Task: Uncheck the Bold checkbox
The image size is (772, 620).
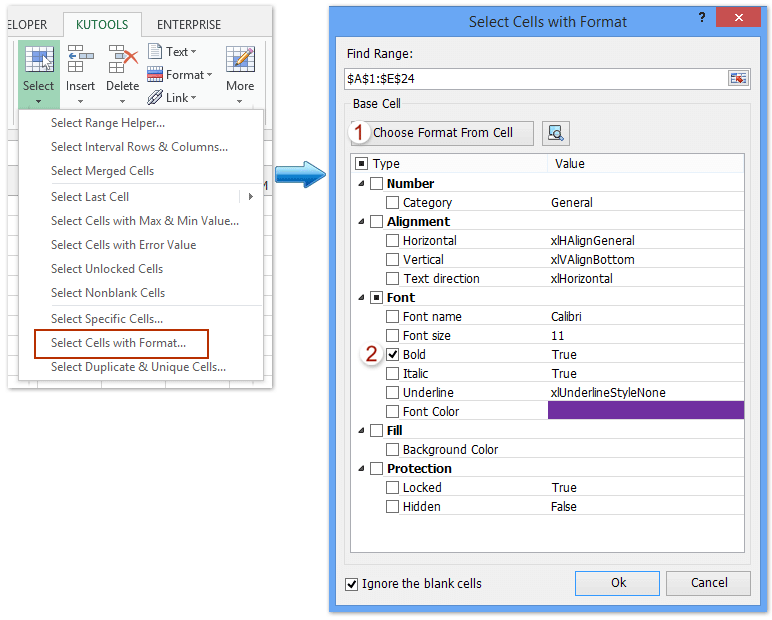Action: tap(393, 355)
